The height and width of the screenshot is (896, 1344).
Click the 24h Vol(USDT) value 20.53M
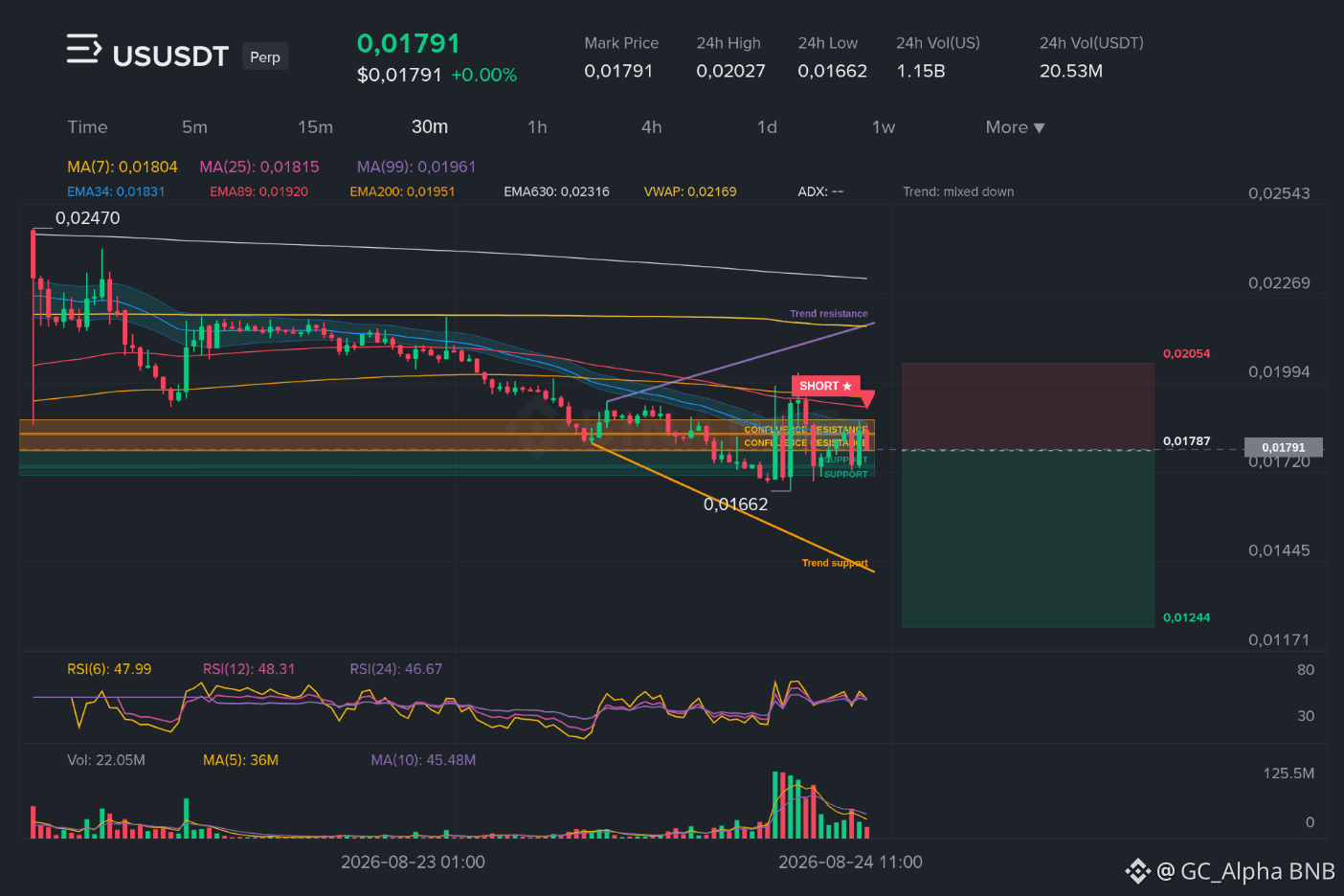(x=1071, y=71)
